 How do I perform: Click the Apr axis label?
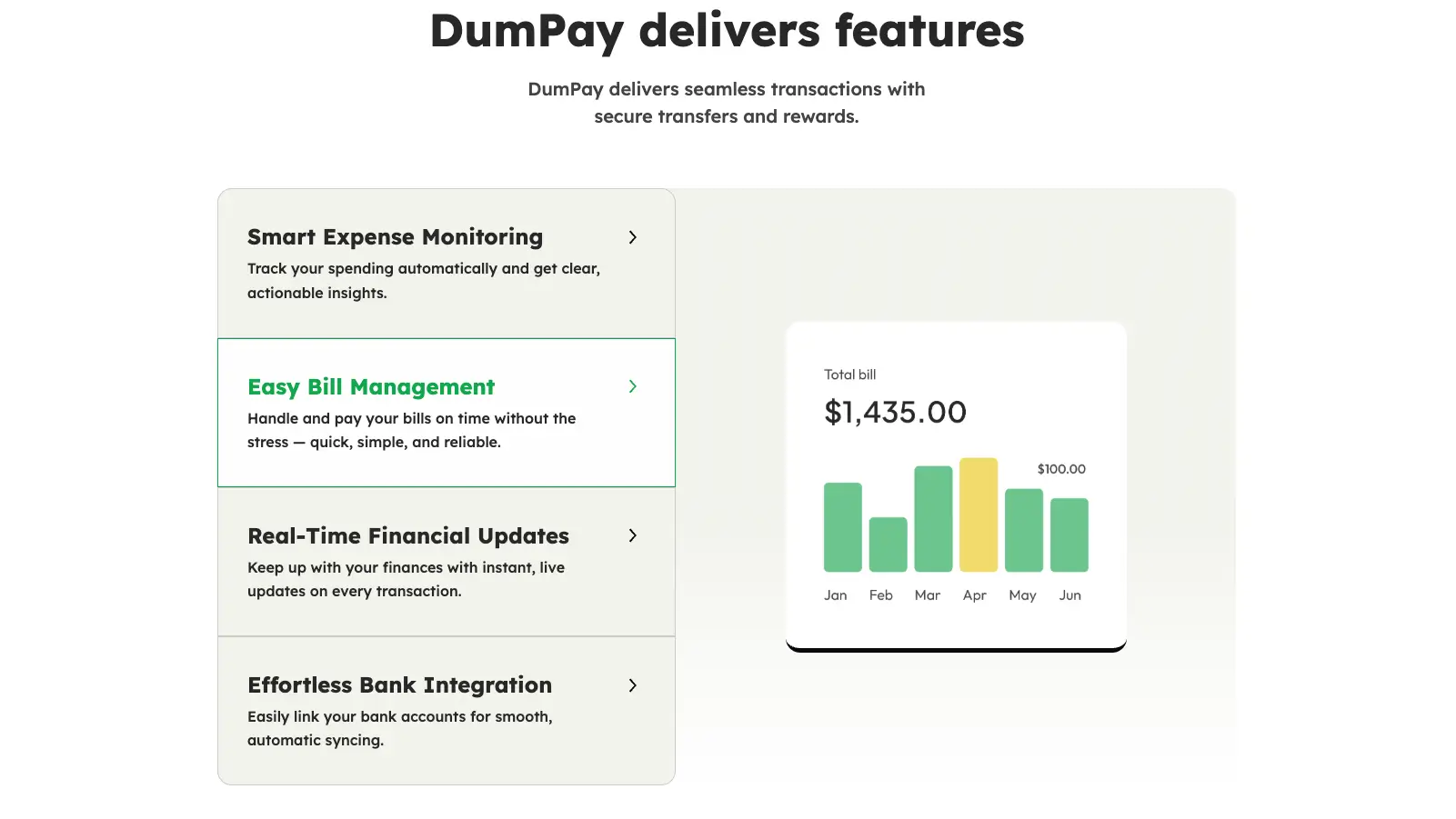point(974,596)
